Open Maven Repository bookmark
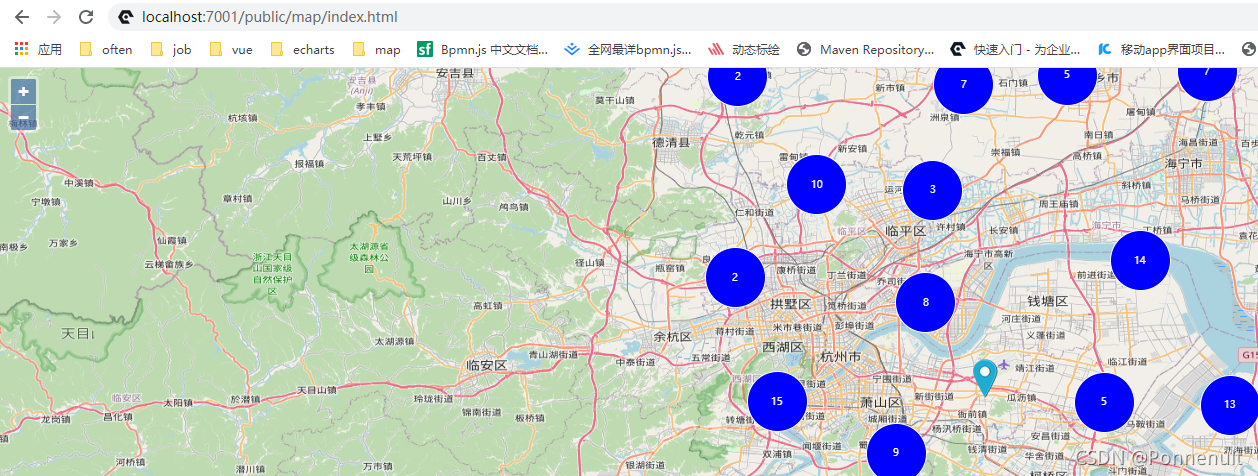 coord(866,49)
